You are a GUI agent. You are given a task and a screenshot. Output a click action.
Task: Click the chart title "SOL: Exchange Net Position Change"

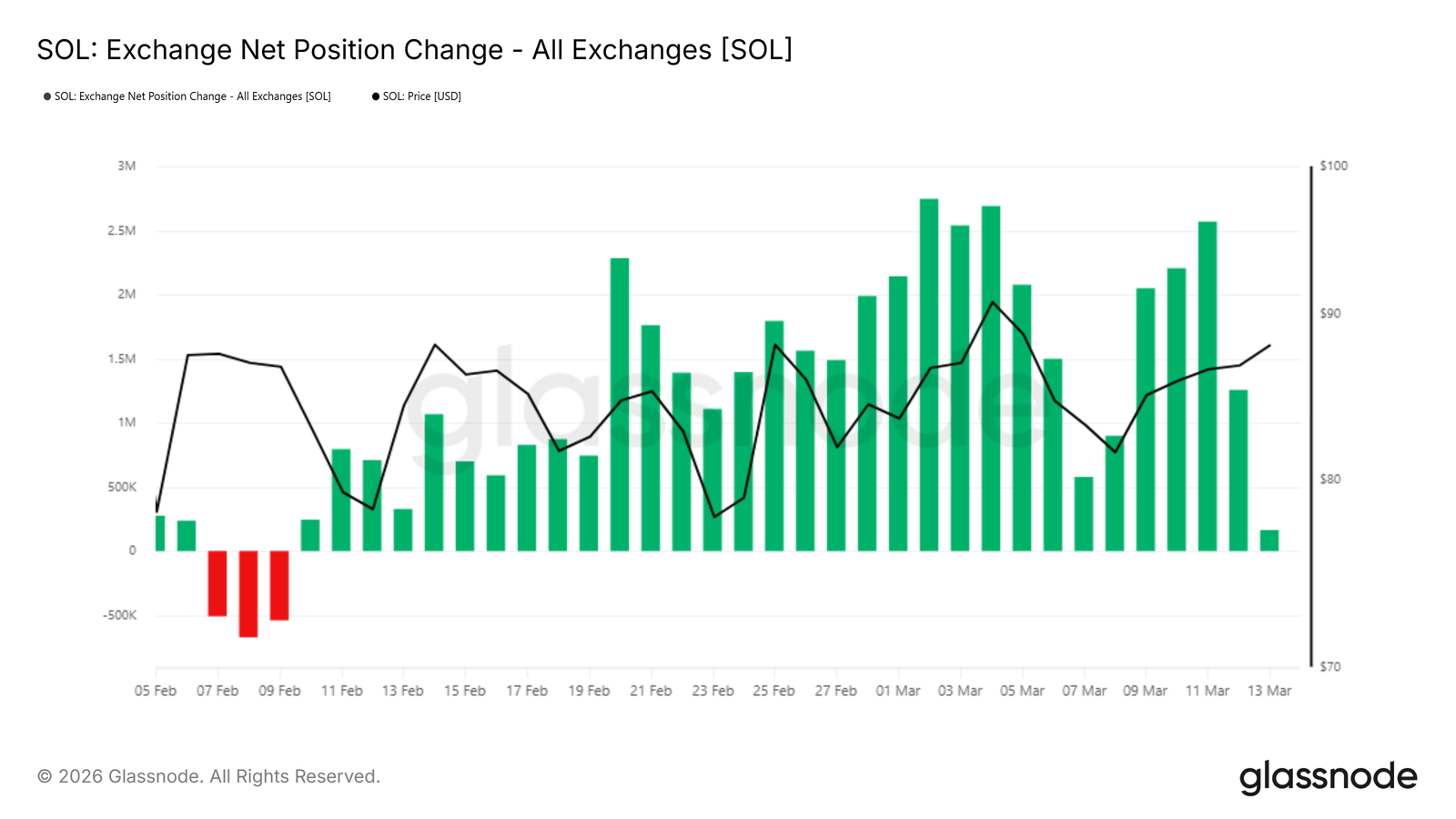(414, 49)
